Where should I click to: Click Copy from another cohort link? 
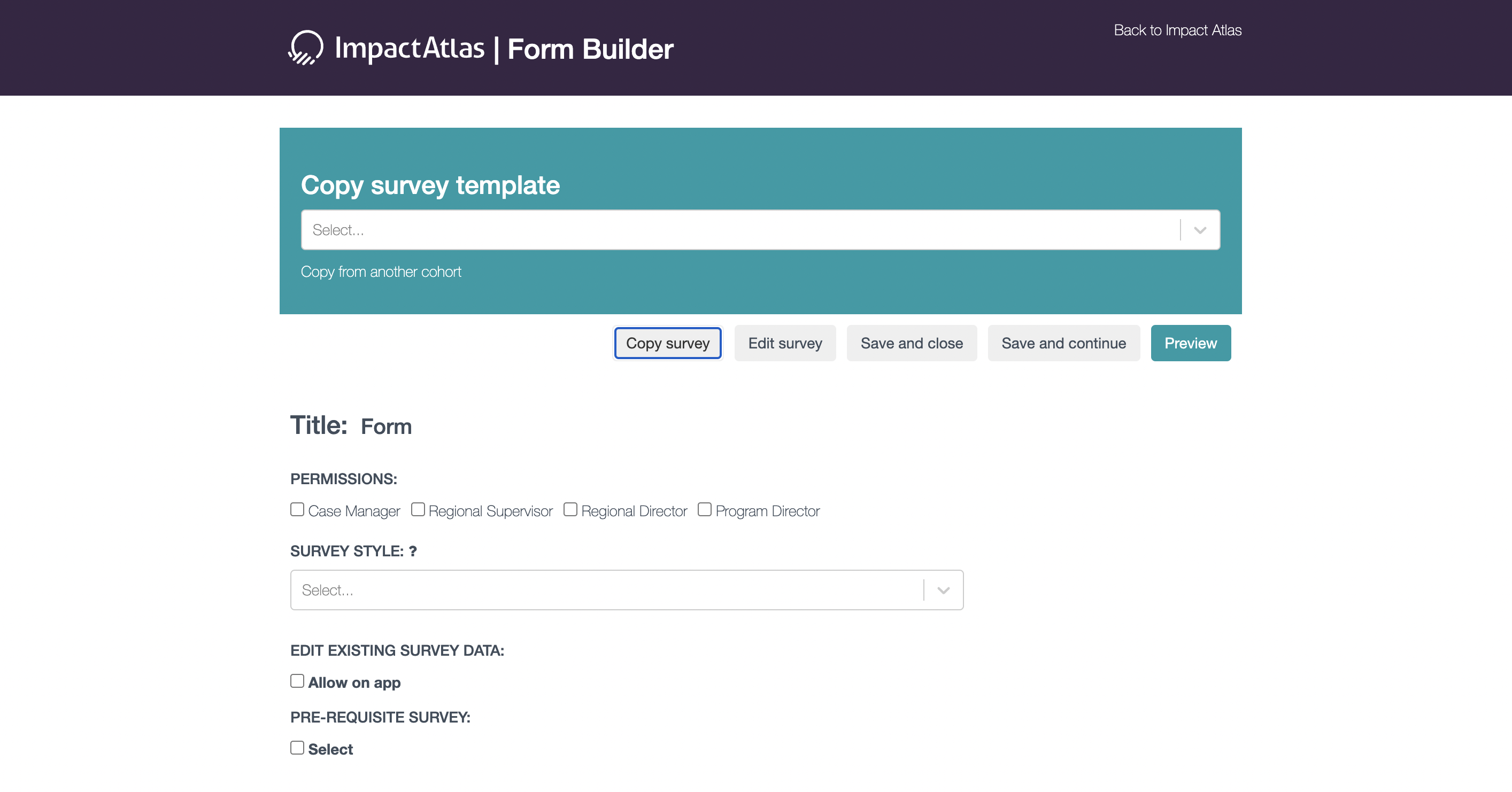point(381,271)
